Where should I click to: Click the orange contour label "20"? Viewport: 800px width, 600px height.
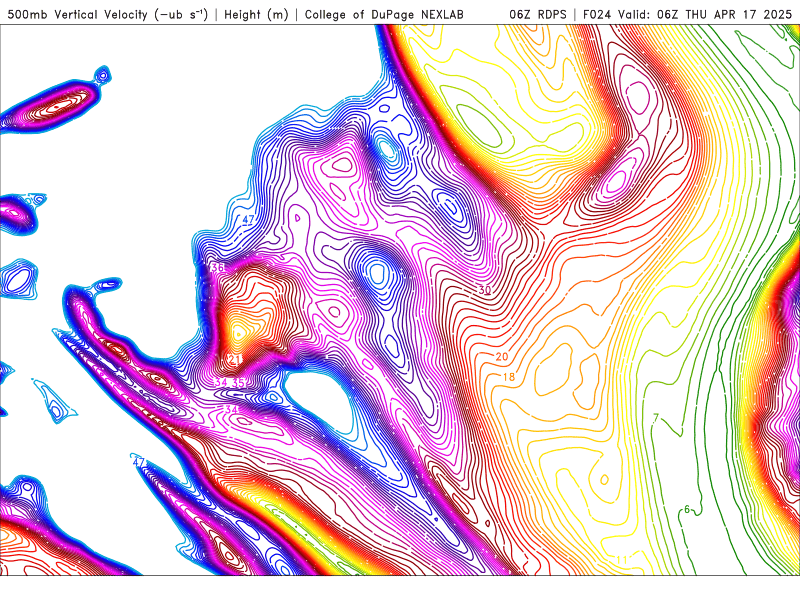[x=502, y=357]
